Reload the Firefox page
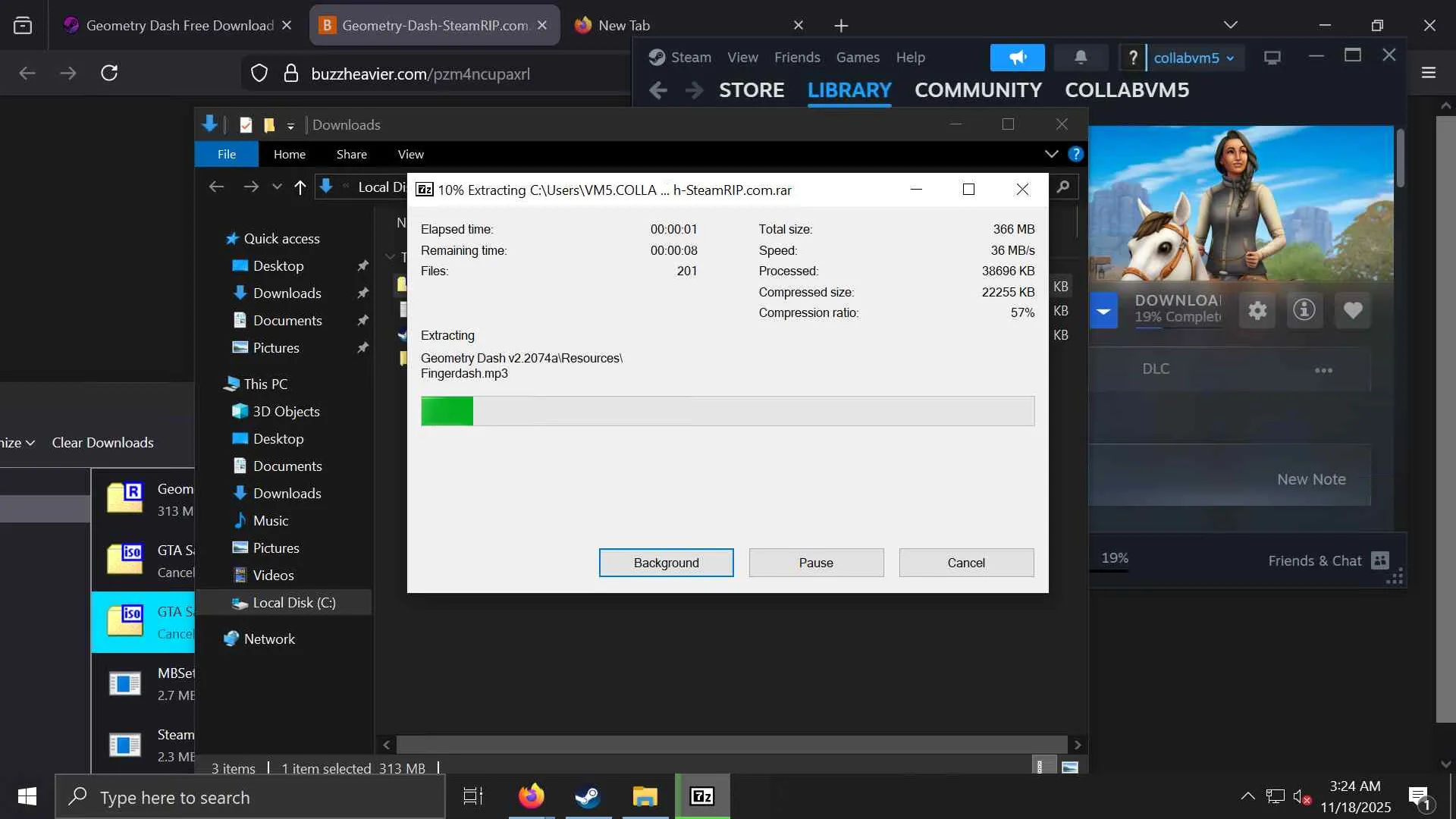The width and height of the screenshot is (1456, 819). coord(109,73)
